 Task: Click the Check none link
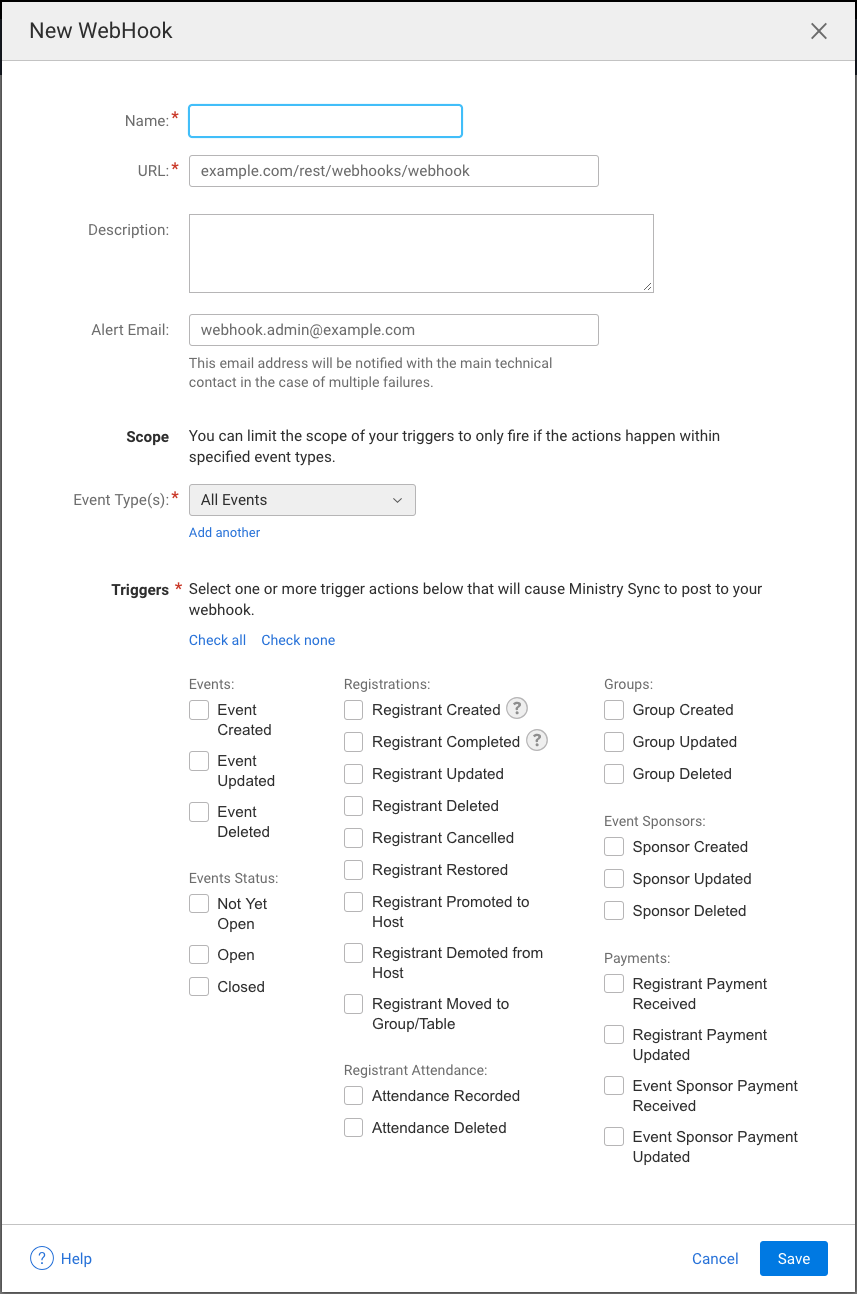(298, 640)
